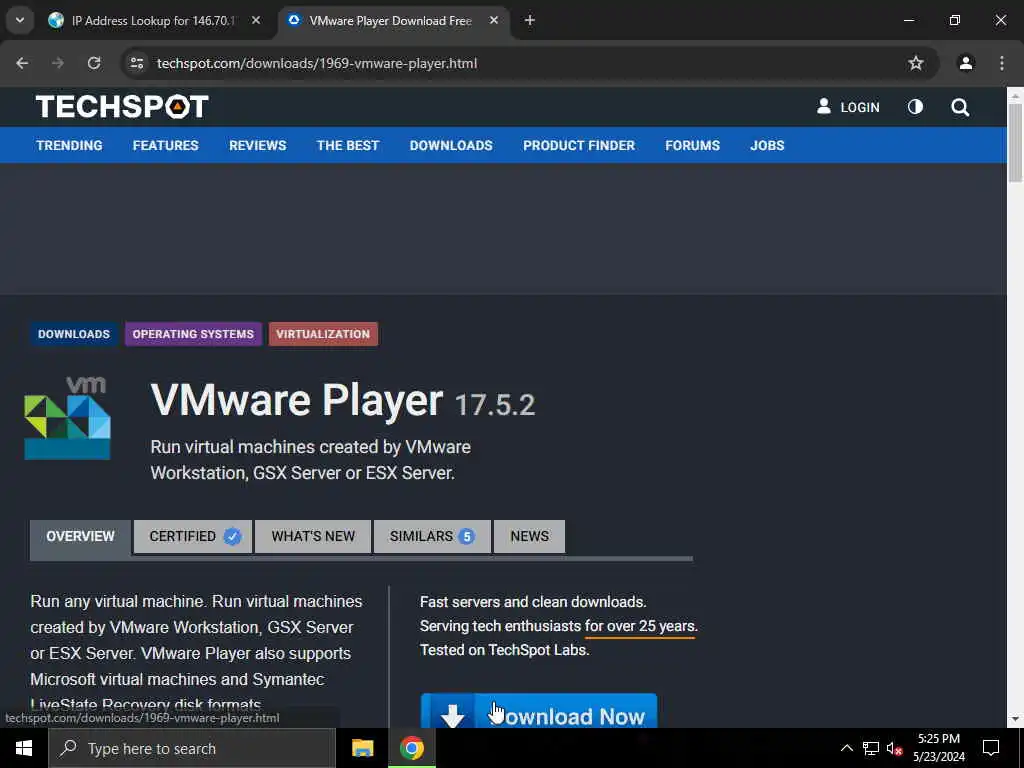The width and height of the screenshot is (1024, 768).
Task: Open PRODUCT FINDER navigation item
Action: [x=579, y=145]
